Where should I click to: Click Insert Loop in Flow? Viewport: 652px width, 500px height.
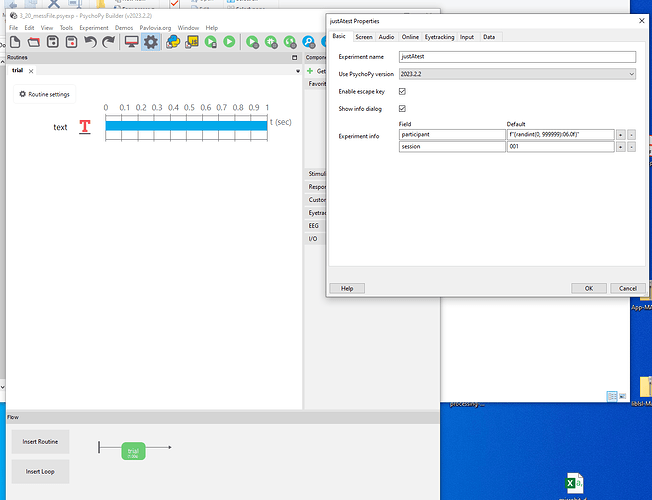(40, 472)
